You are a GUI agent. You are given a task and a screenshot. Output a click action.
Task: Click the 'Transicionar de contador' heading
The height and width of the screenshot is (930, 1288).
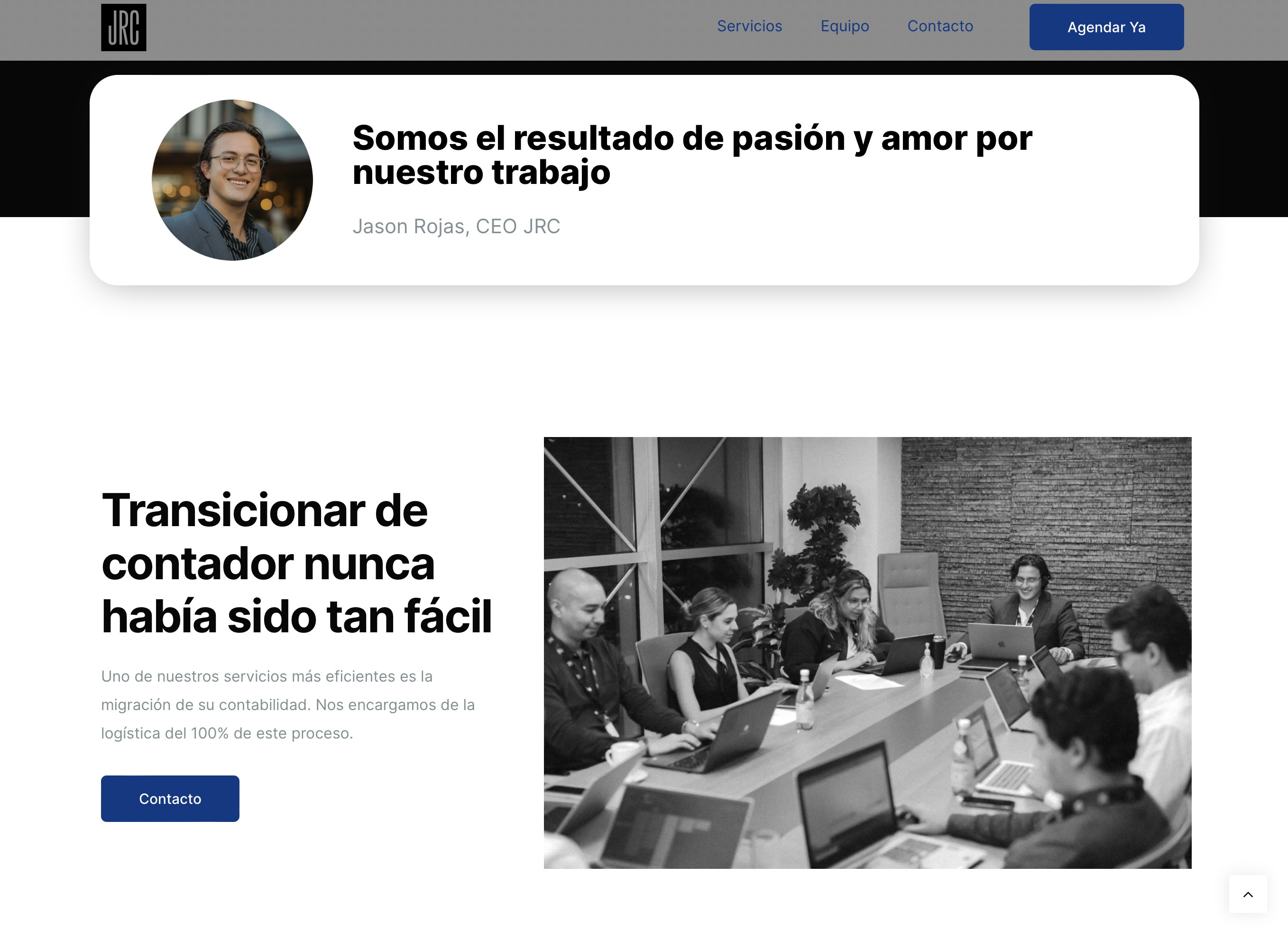(296, 563)
